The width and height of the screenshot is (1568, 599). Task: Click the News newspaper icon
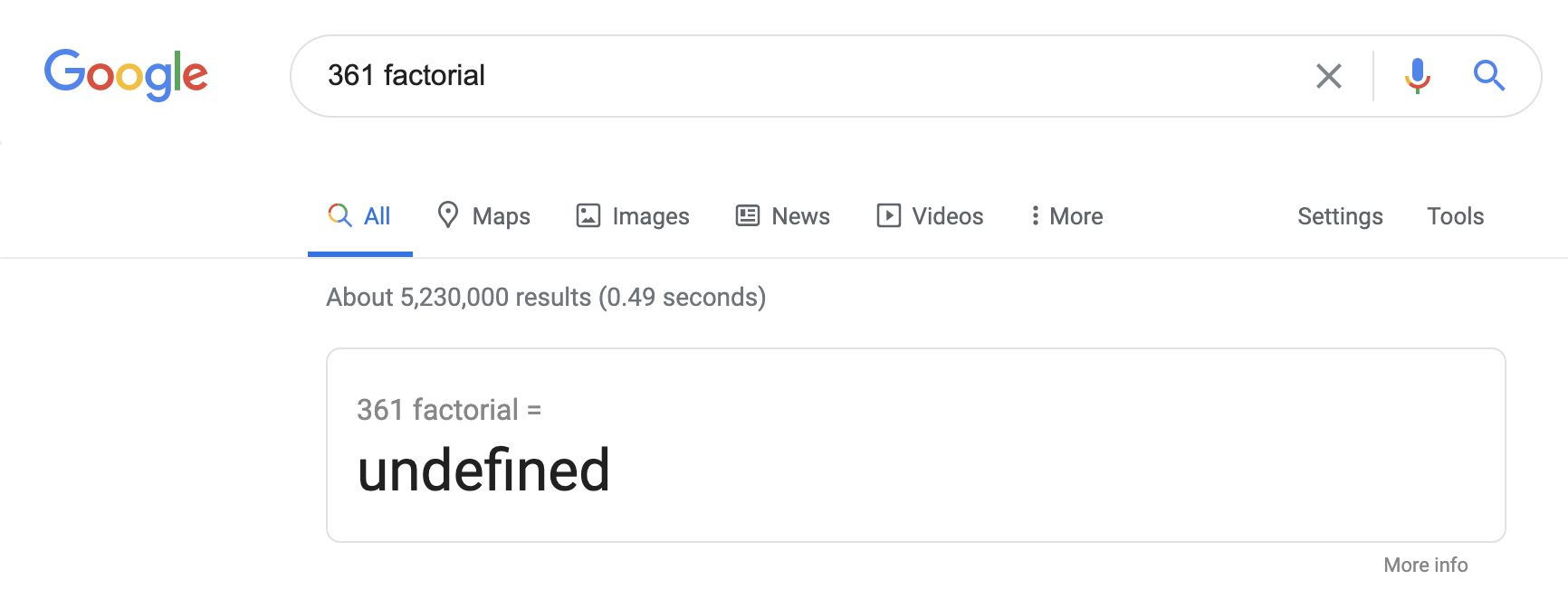point(748,215)
